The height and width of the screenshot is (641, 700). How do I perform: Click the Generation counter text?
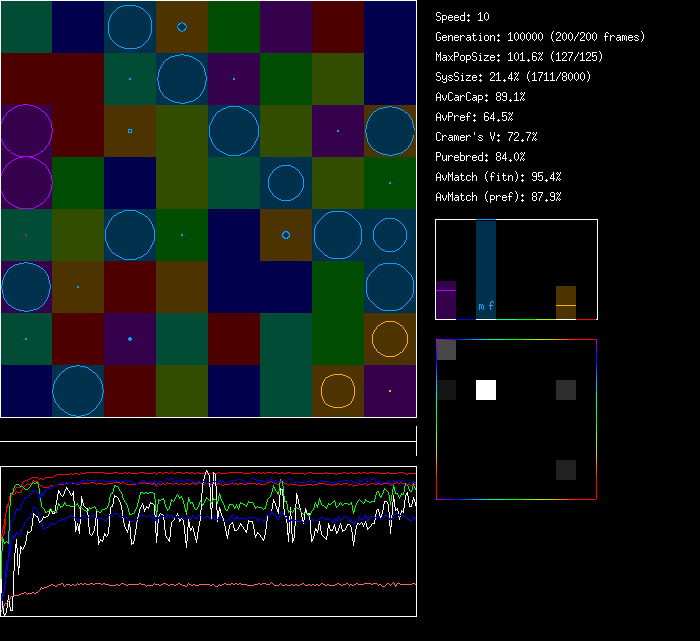[540, 37]
